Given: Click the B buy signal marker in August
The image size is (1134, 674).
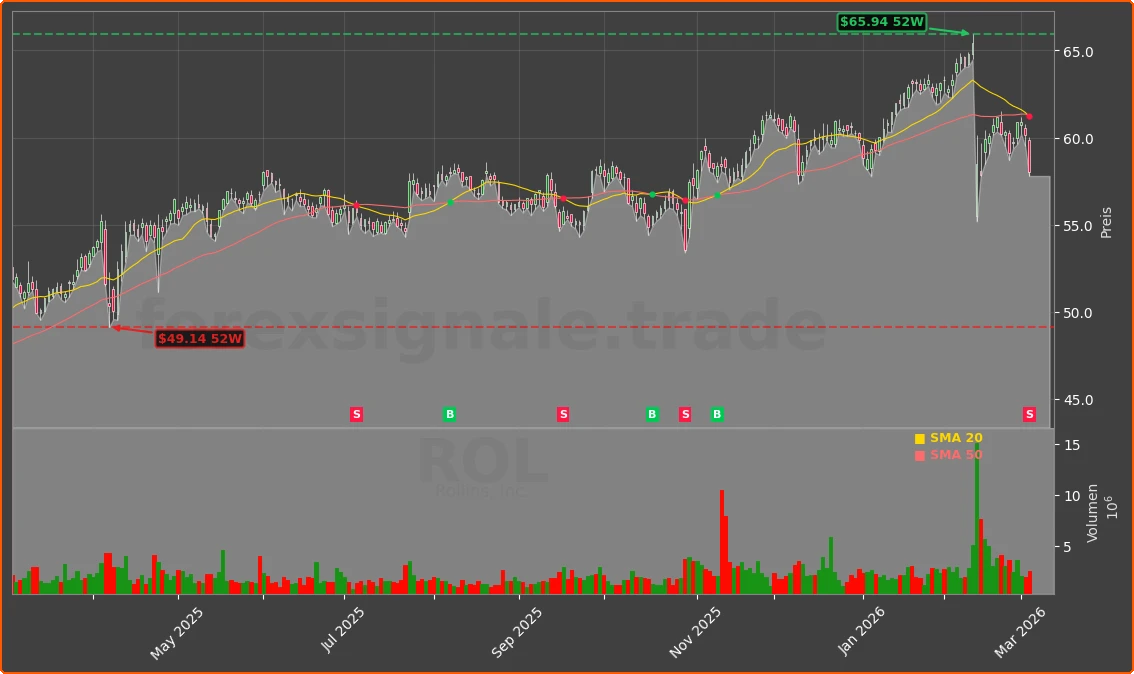Looking at the screenshot, I should tap(451, 414).
